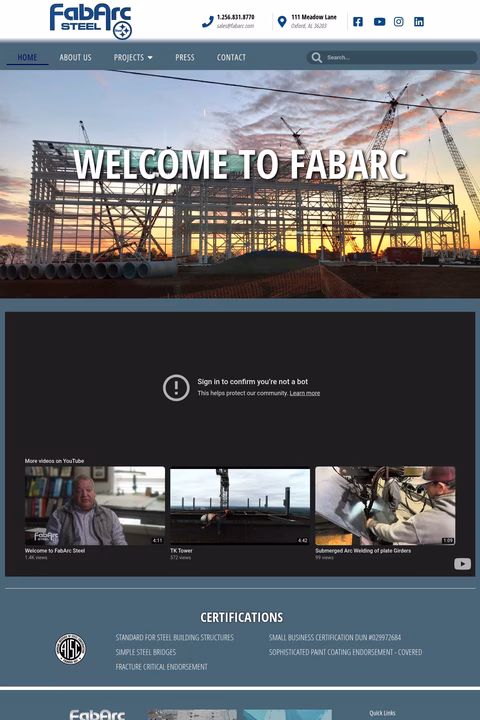The image size is (480, 720).
Task: Click the map pin location icon
Action: point(282,22)
